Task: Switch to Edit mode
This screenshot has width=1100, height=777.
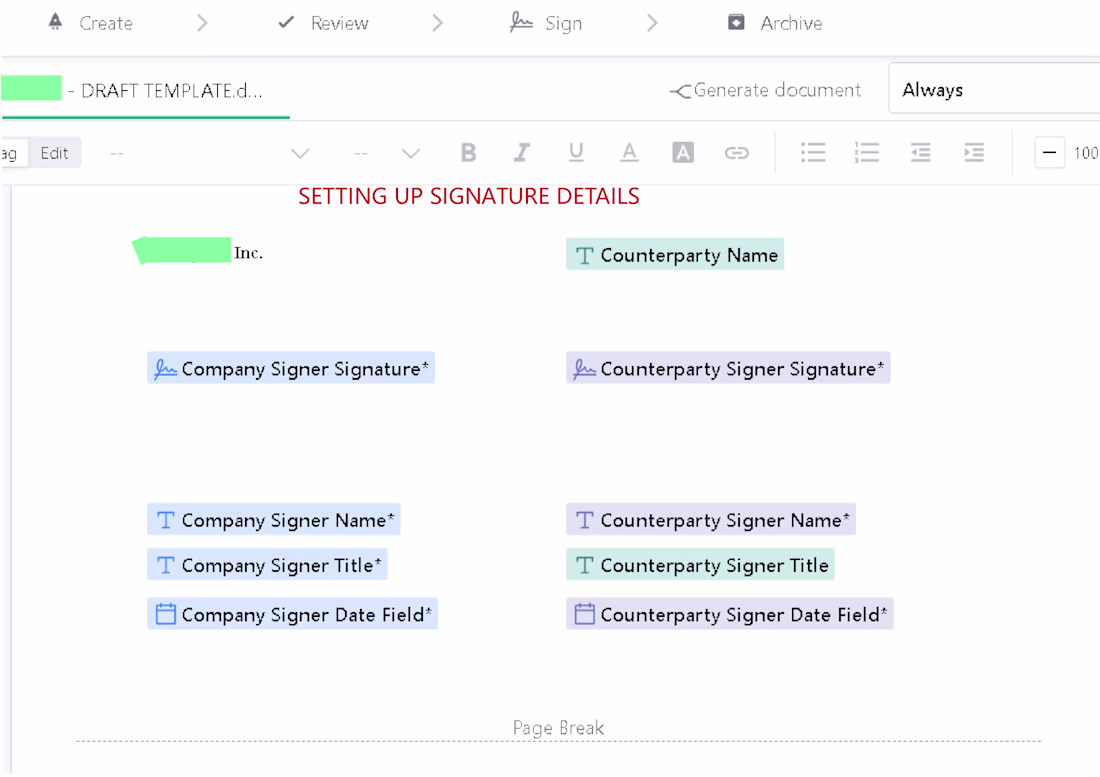Action: tap(54, 153)
